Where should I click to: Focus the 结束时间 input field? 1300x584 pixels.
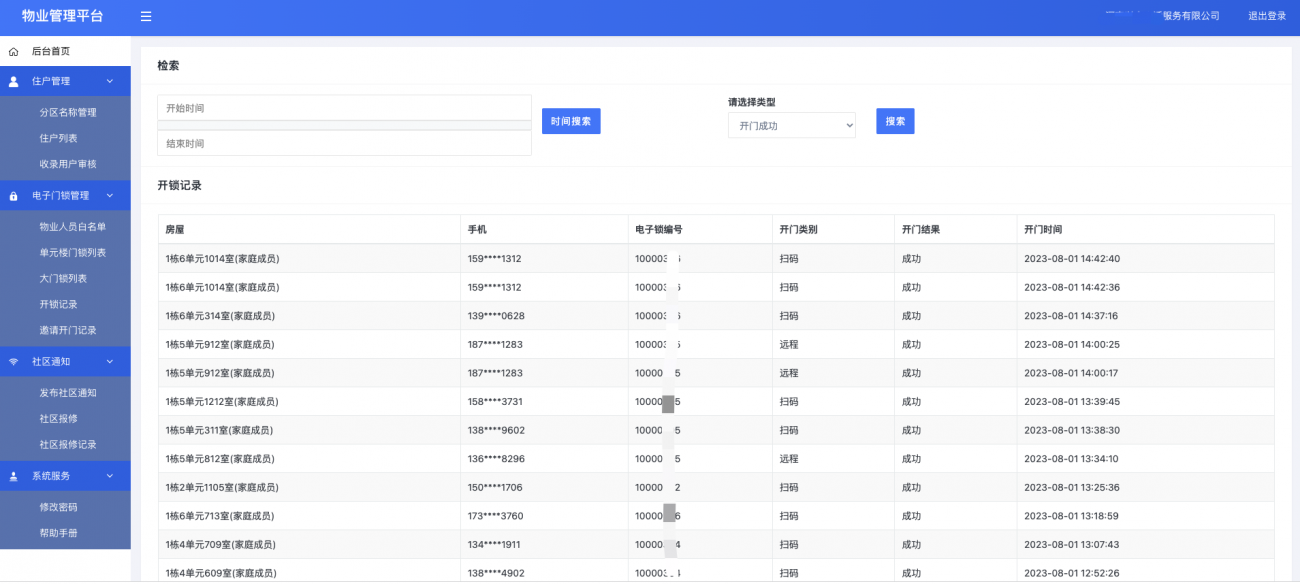pyautogui.click(x=344, y=143)
